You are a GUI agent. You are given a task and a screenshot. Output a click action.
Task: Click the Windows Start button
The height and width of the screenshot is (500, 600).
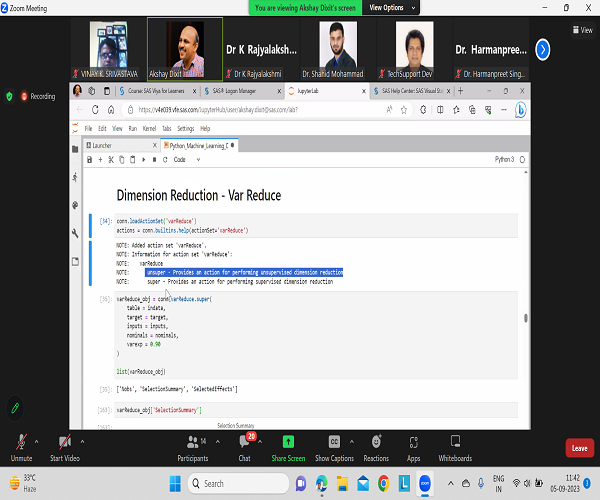(175, 484)
